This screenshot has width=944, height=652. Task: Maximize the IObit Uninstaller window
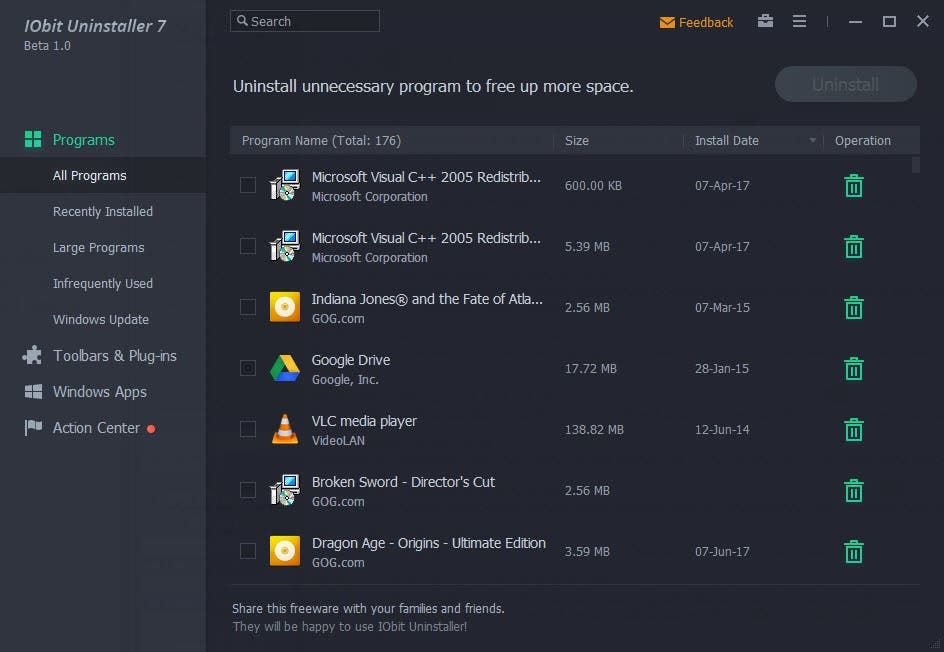pyautogui.click(x=889, y=22)
